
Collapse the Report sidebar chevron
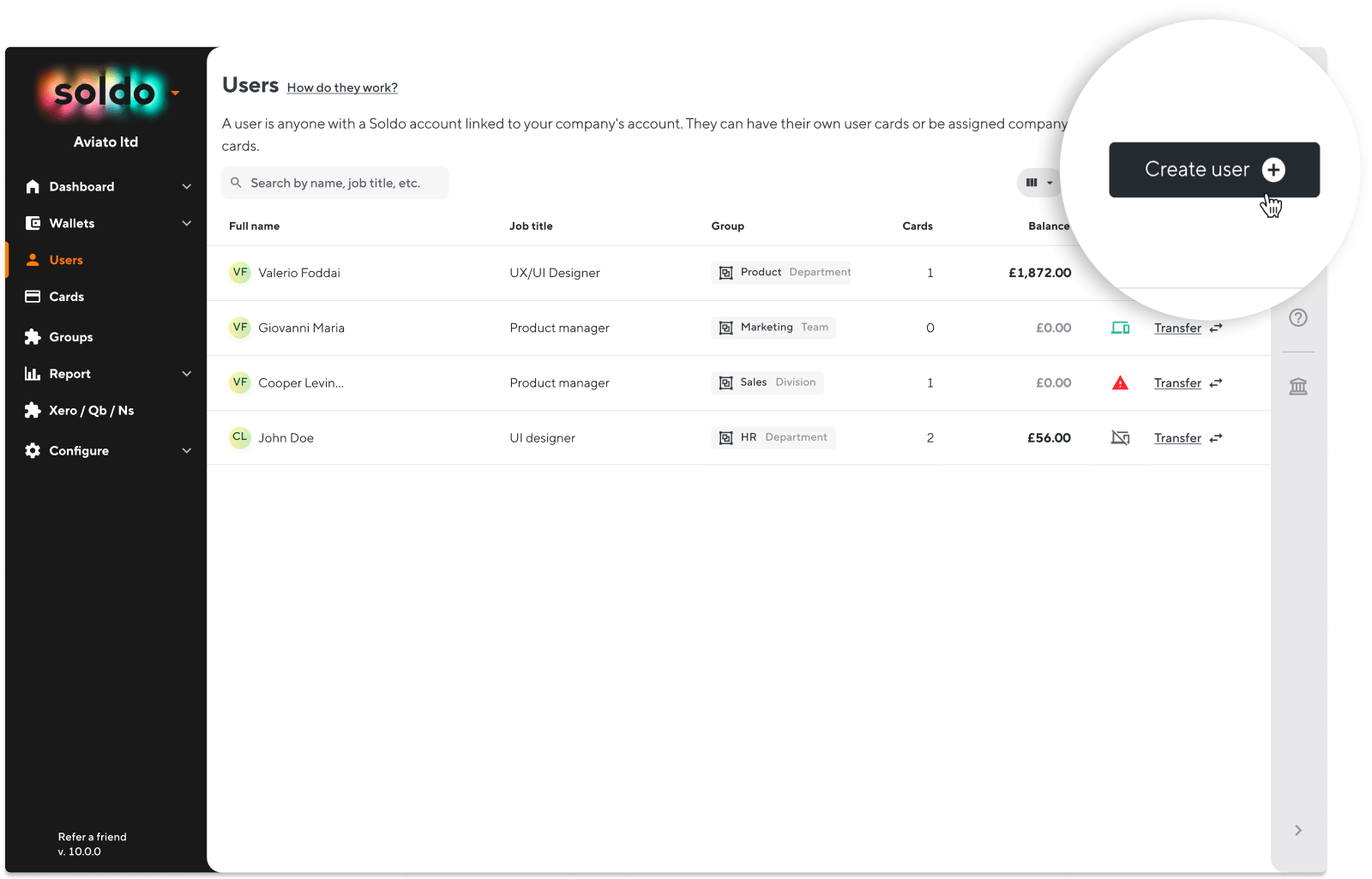pos(187,373)
